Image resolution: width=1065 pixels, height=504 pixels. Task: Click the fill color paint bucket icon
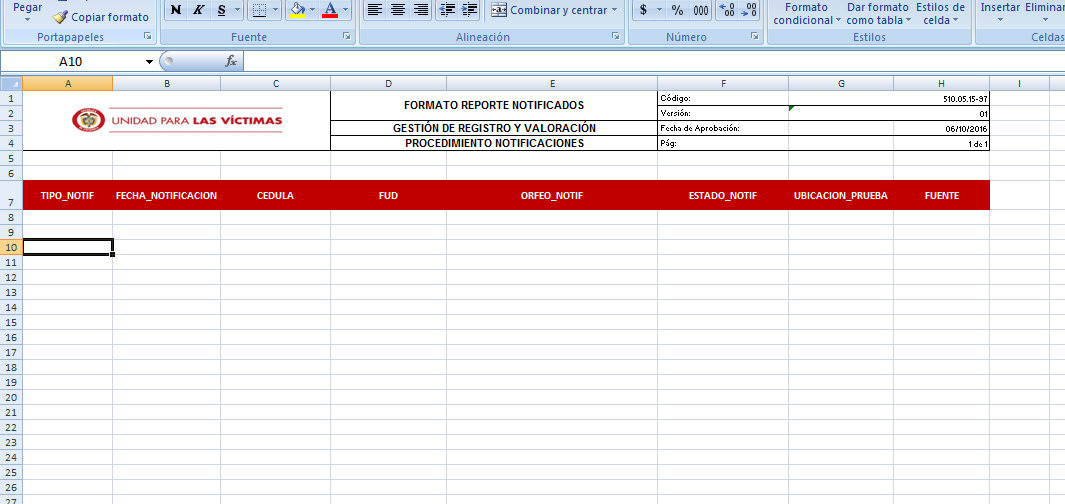tap(296, 10)
